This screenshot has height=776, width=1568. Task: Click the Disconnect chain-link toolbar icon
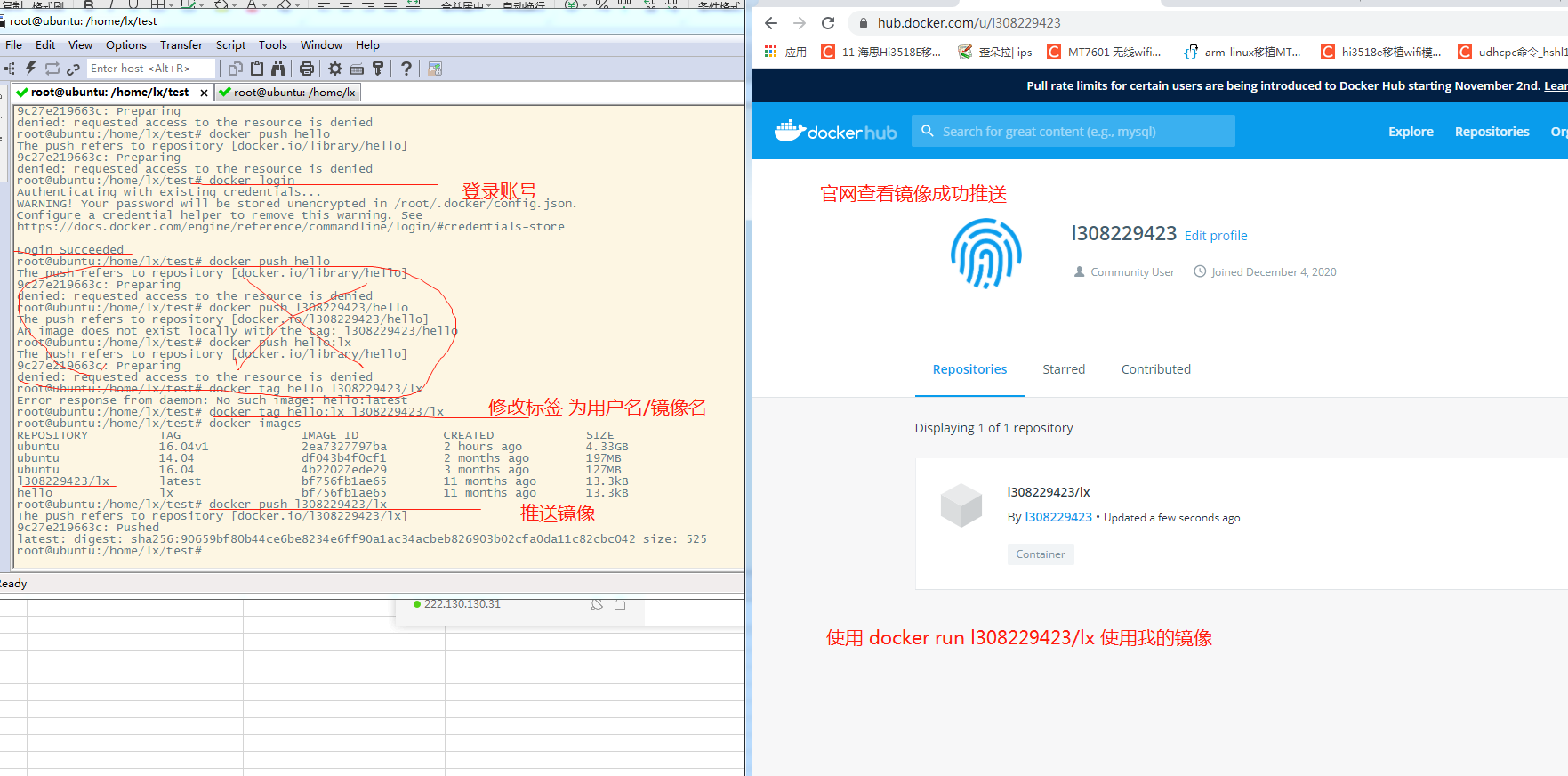pyautogui.click(x=73, y=69)
